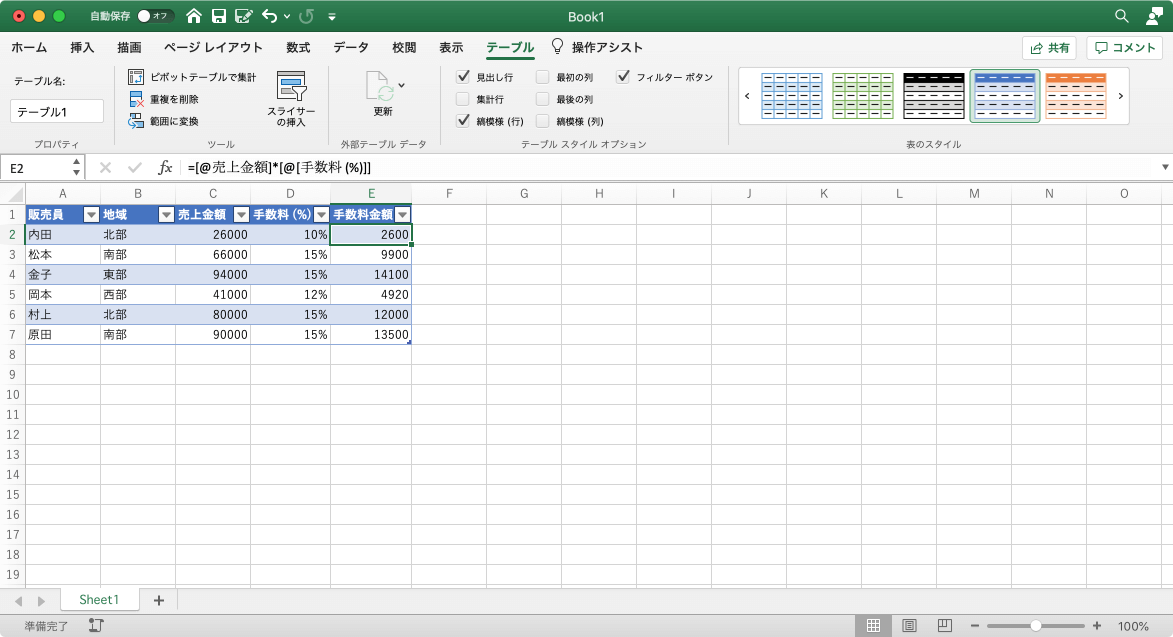
Task: Click the fx insert function icon
Action: (x=165, y=167)
